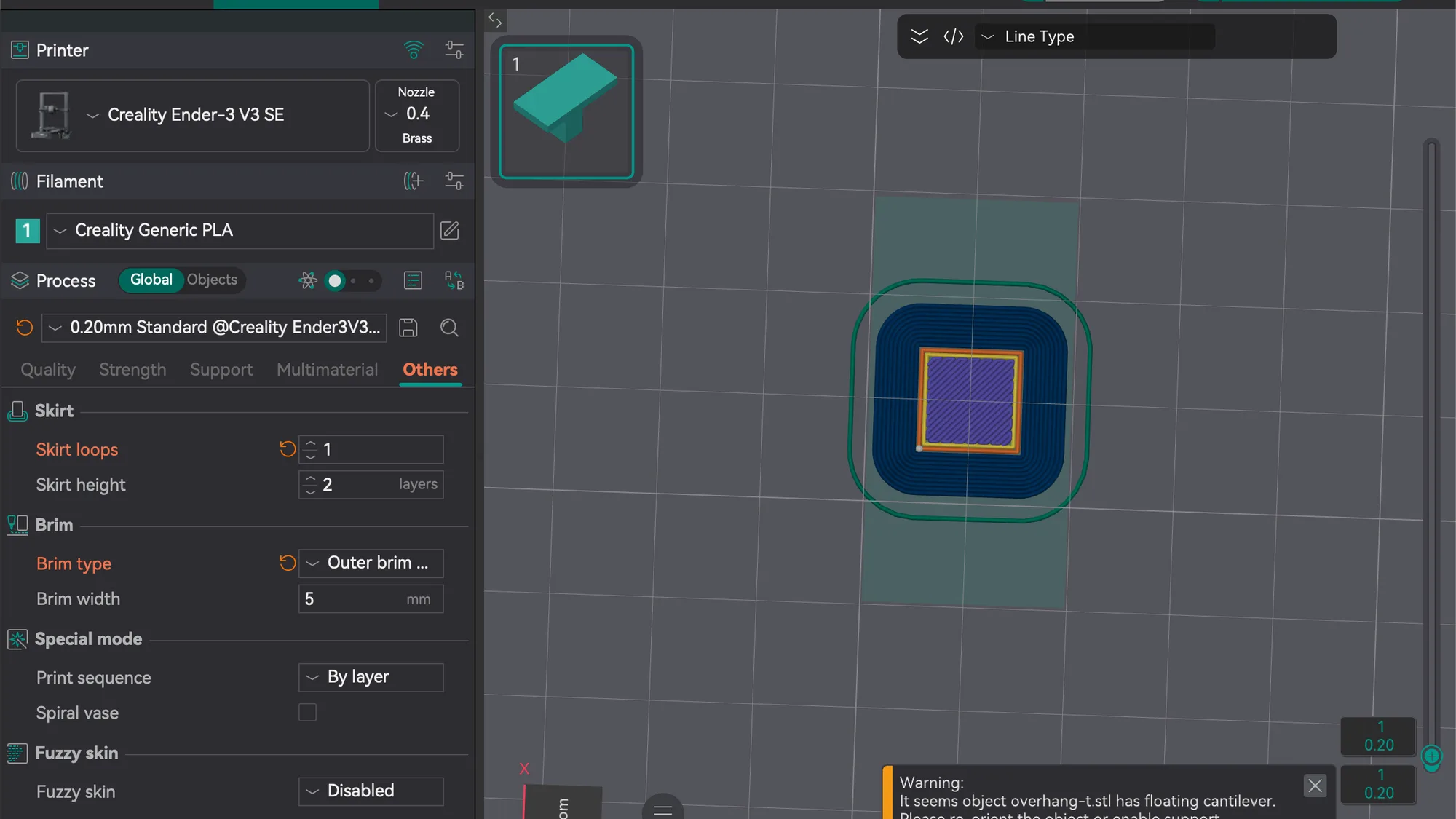Open the 0.20mm Standard process preset dropdown

point(214,328)
